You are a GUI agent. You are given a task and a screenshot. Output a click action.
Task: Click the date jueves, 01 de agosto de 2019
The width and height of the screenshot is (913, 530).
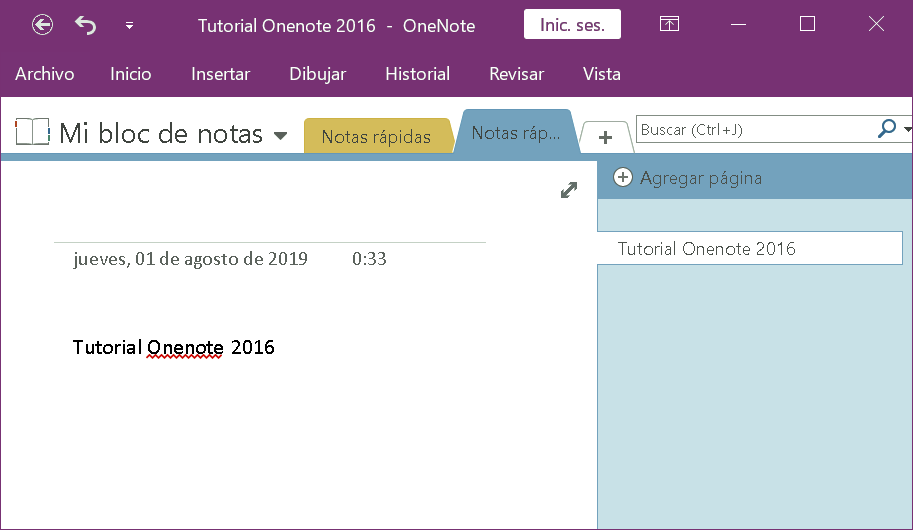pyautogui.click(x=190, y=259)
